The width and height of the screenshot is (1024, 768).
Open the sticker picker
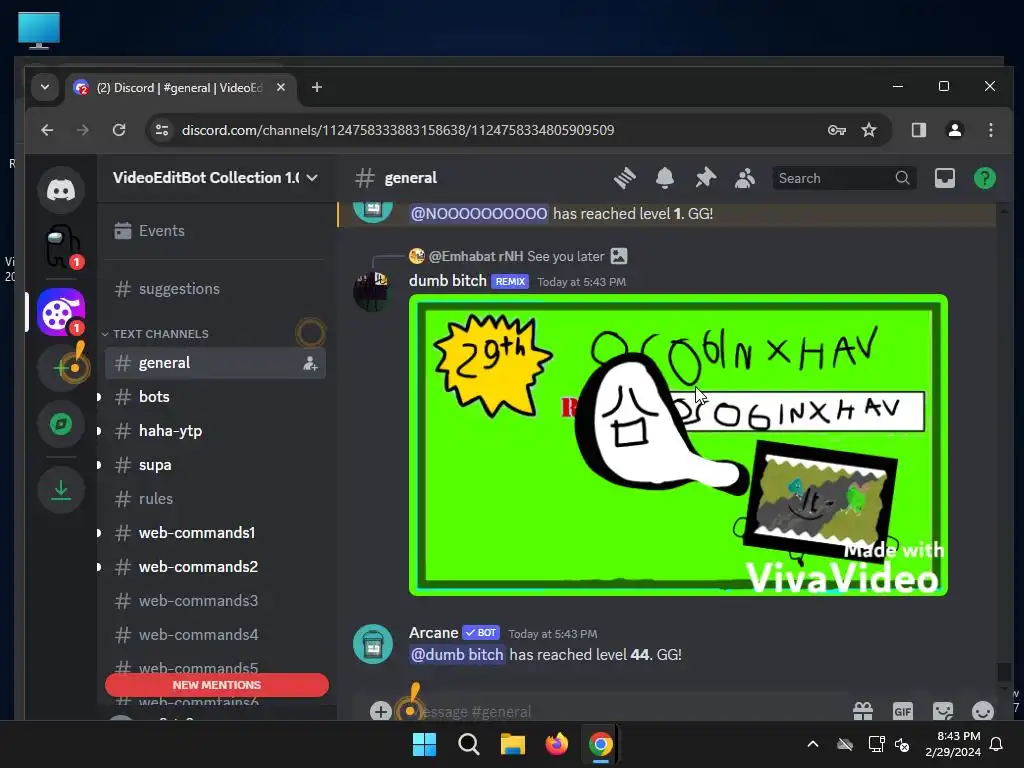(x=942, y=711)
